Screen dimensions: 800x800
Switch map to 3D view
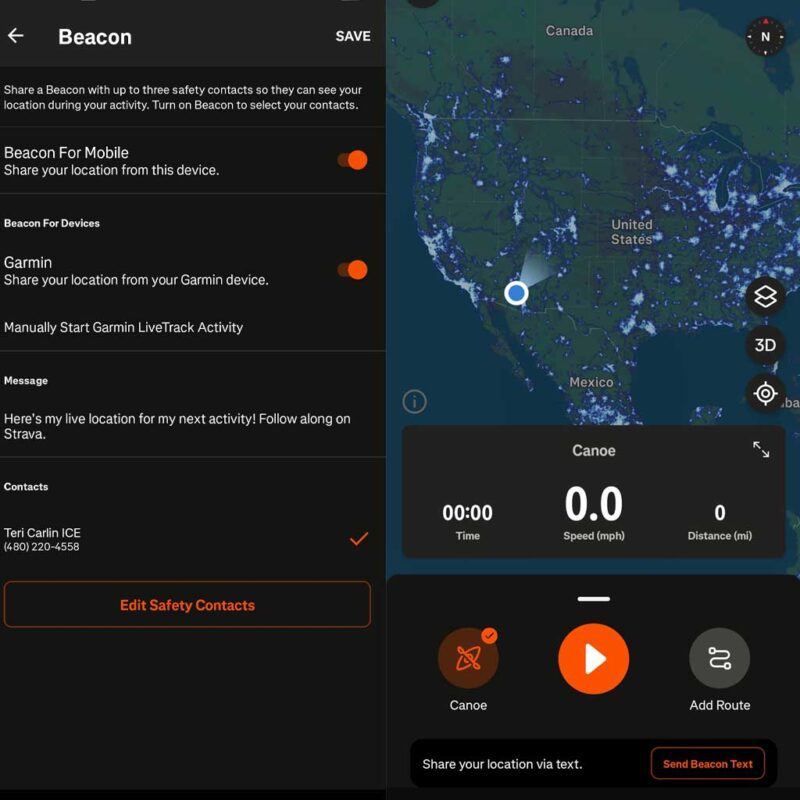tap(765, 345)
